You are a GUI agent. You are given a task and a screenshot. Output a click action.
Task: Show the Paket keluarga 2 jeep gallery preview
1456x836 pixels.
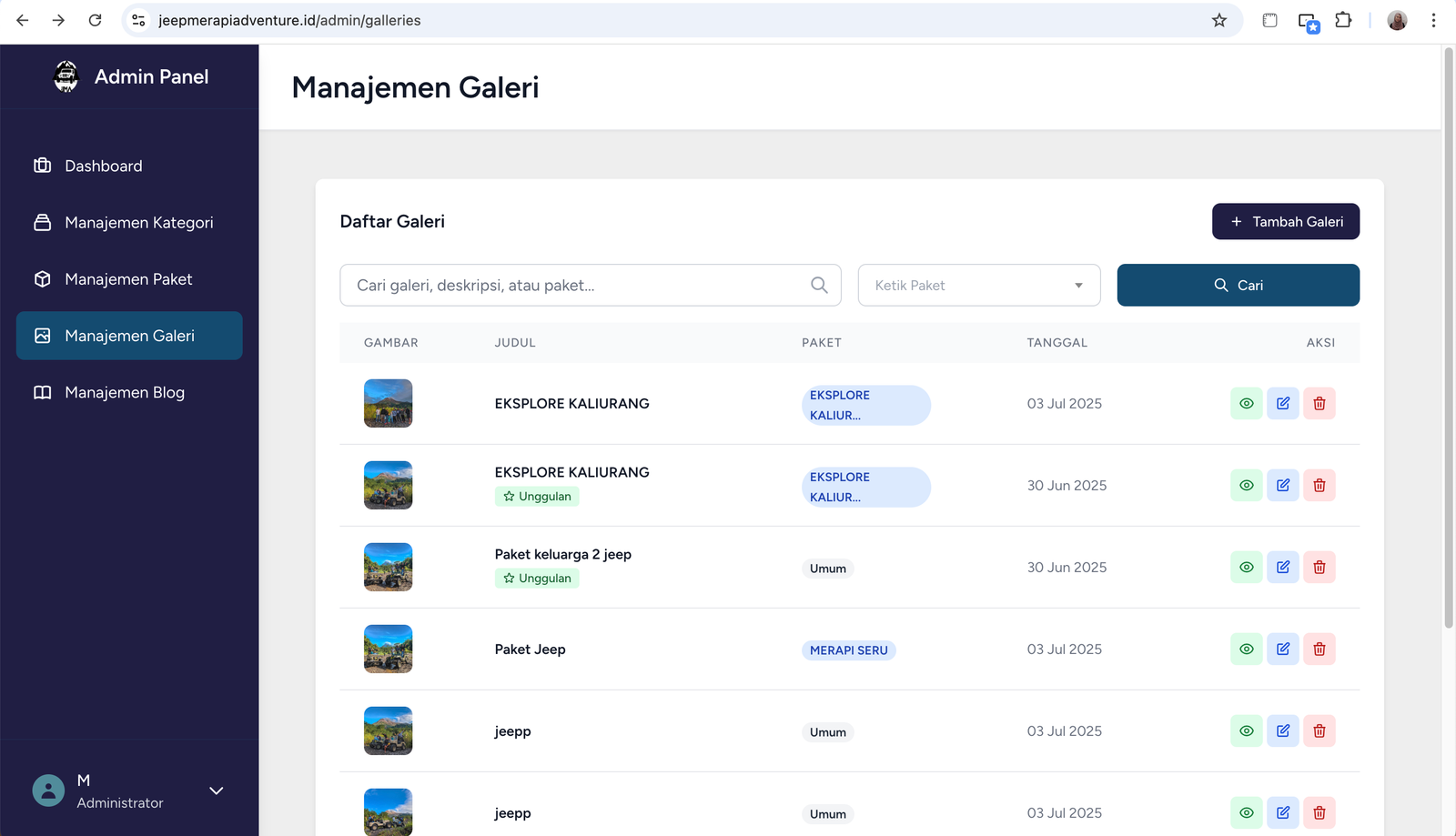1246,567
